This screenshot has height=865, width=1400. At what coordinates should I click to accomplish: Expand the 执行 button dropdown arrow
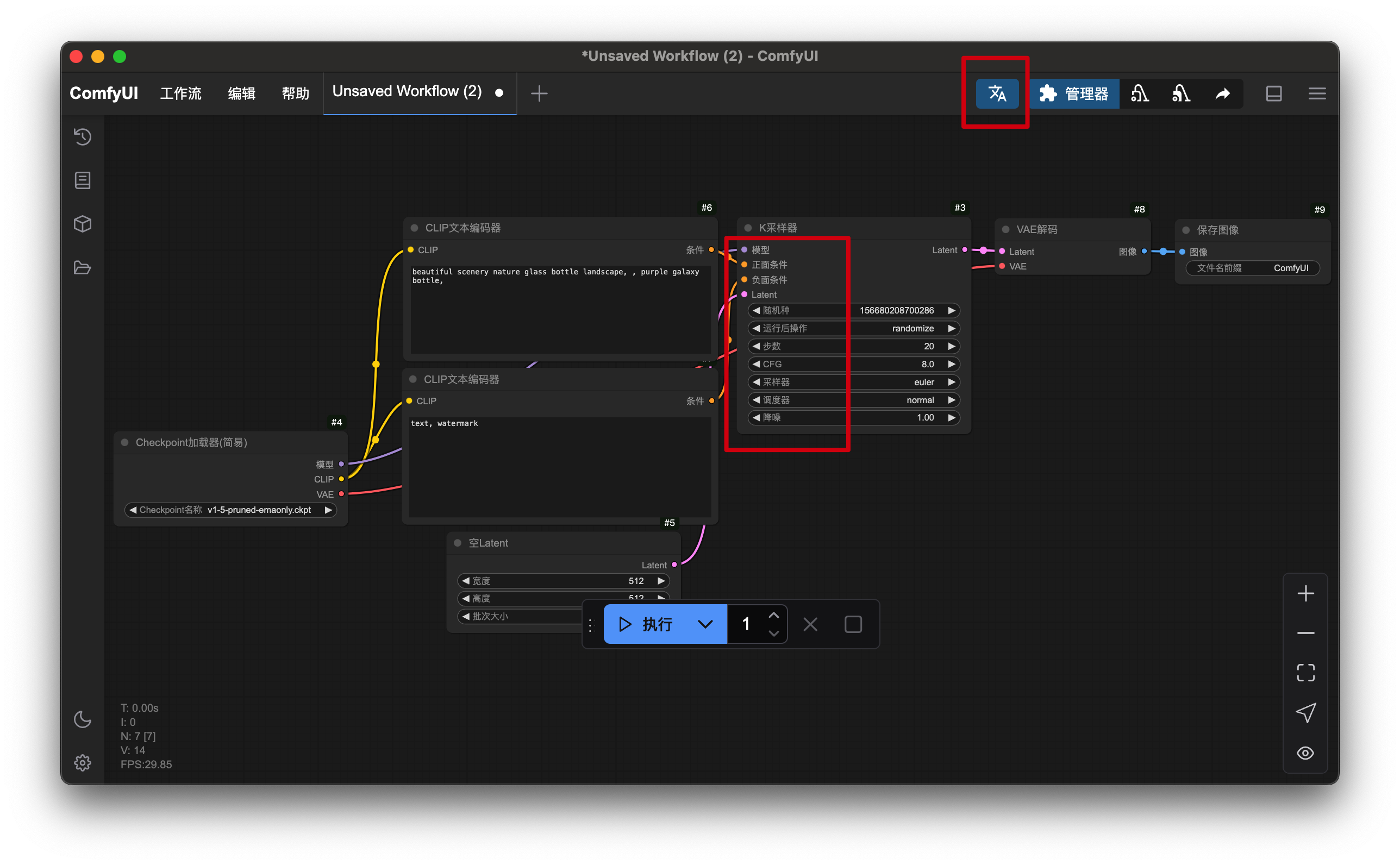[x=705, y=624]
